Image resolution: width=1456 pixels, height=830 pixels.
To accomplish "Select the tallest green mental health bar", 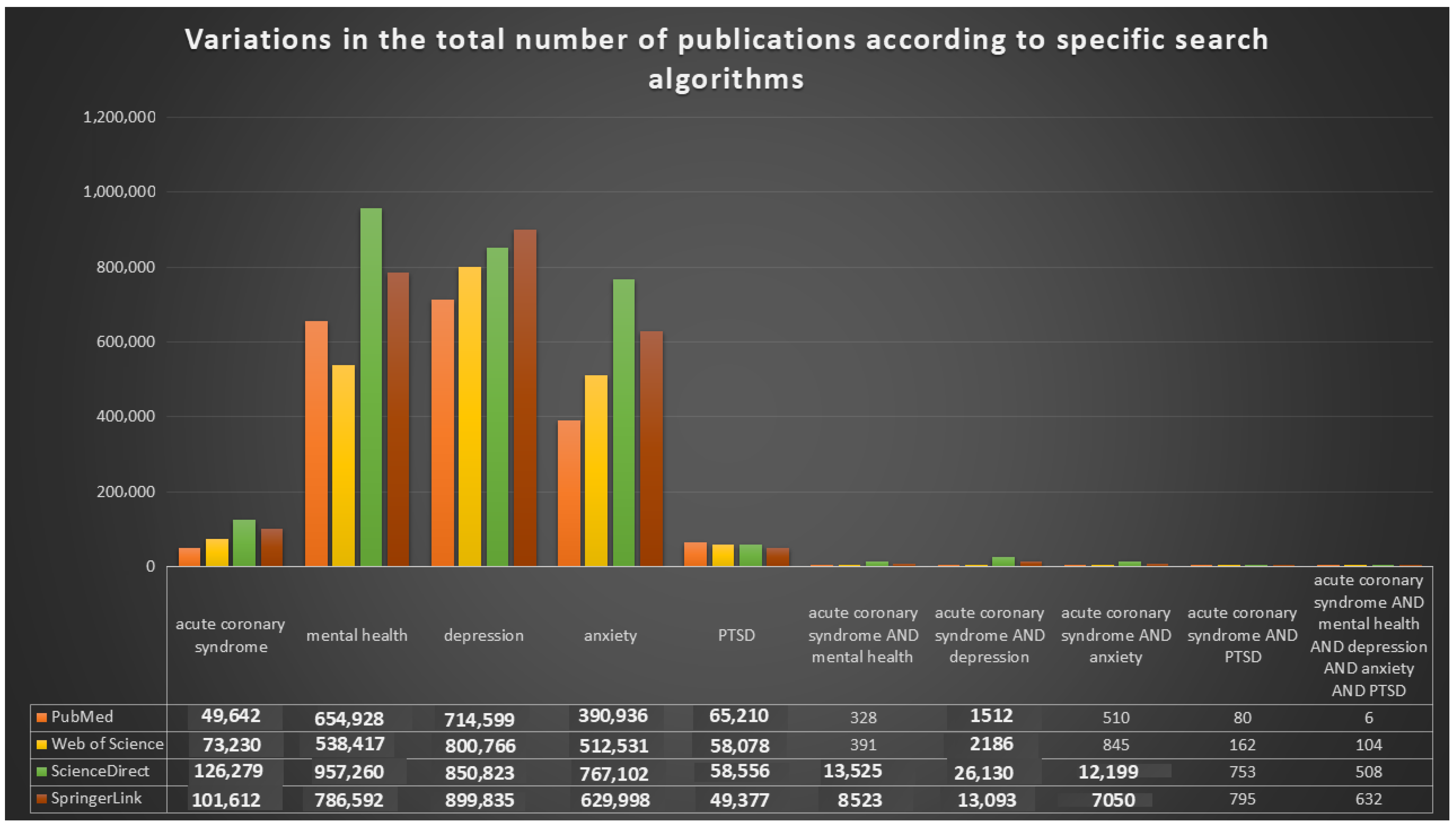I will pos(371,387).
